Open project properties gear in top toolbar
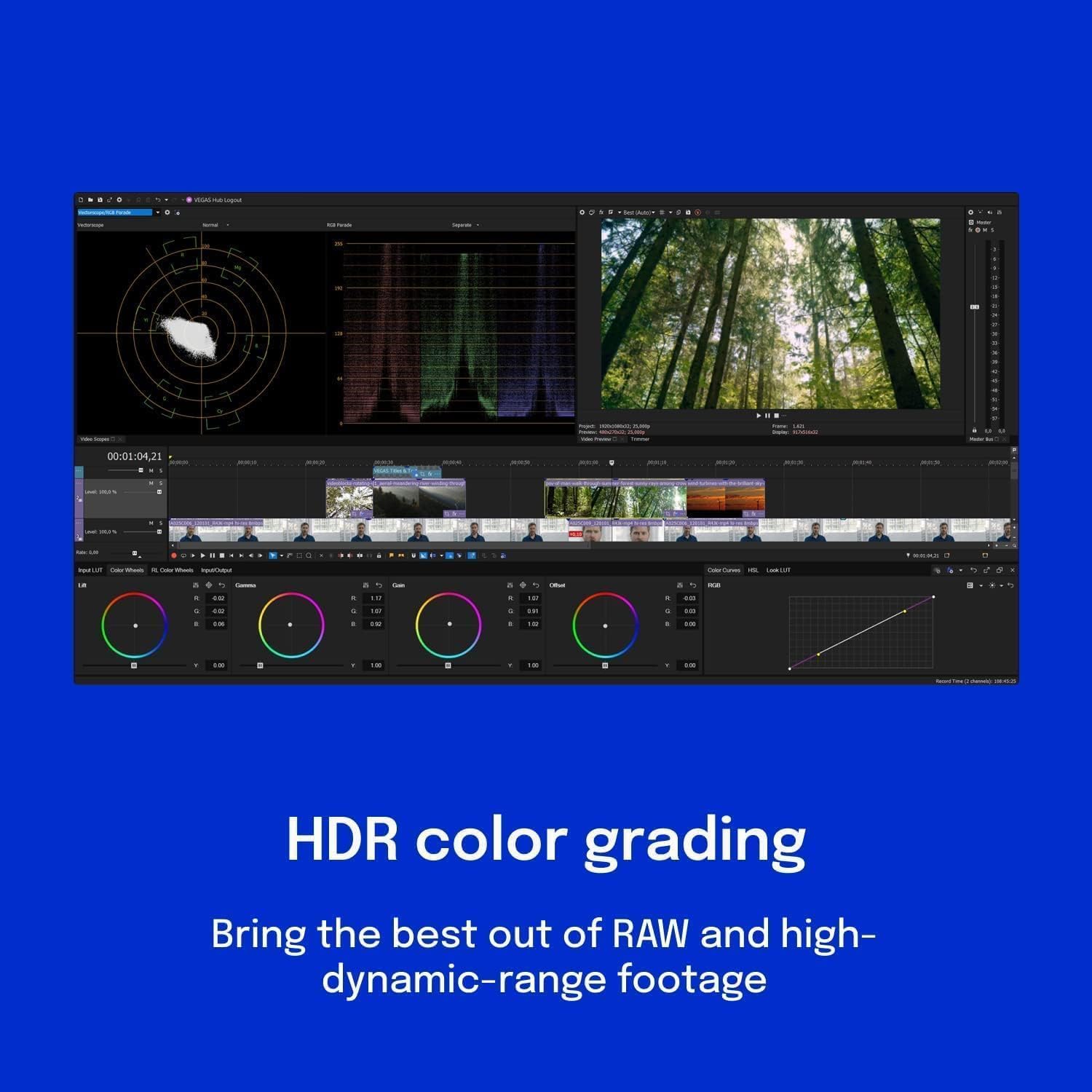The image size is (1092, 1092). click(119, 199)
